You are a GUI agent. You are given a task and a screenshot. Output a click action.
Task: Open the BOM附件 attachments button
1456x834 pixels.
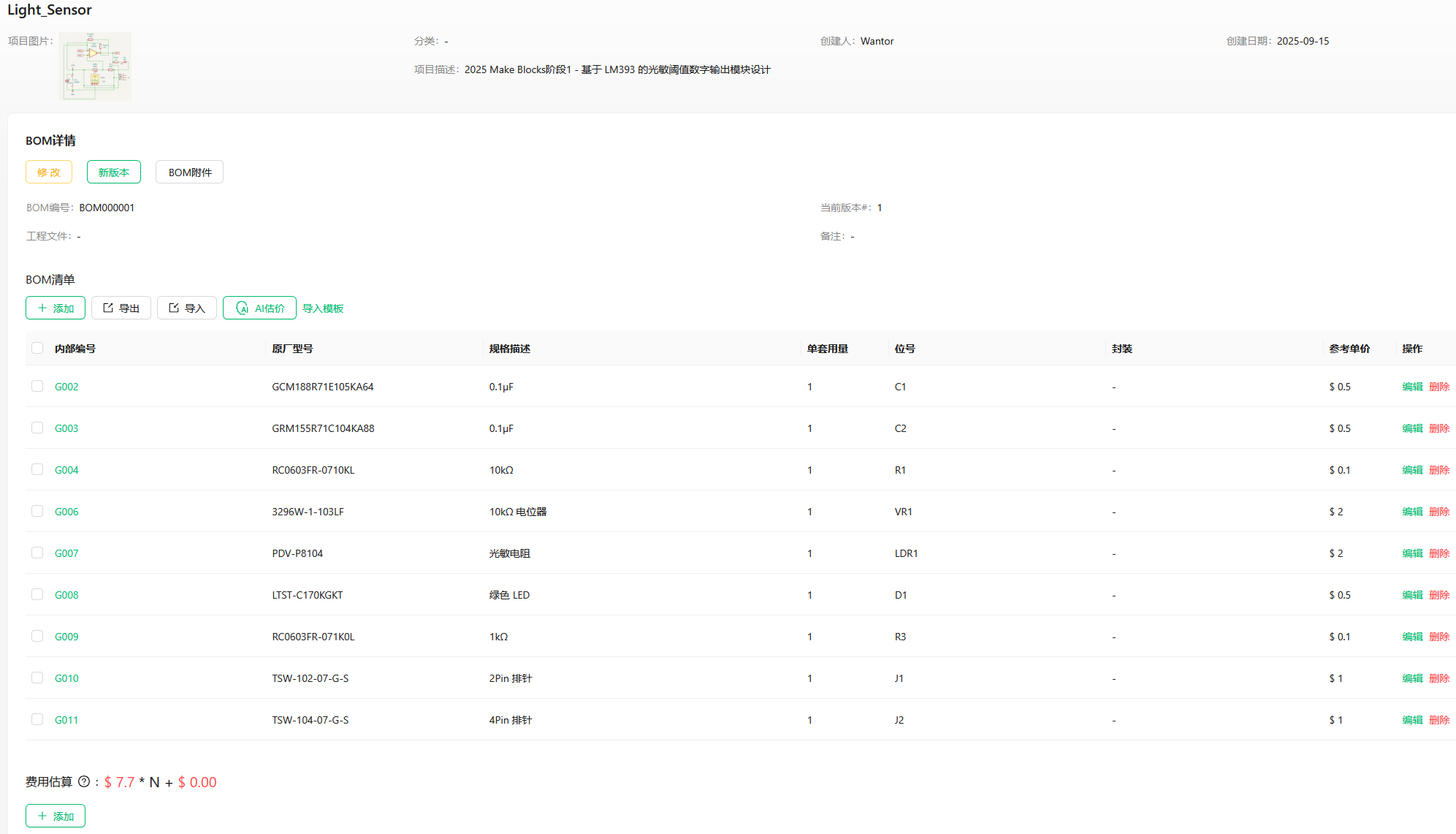190,173
